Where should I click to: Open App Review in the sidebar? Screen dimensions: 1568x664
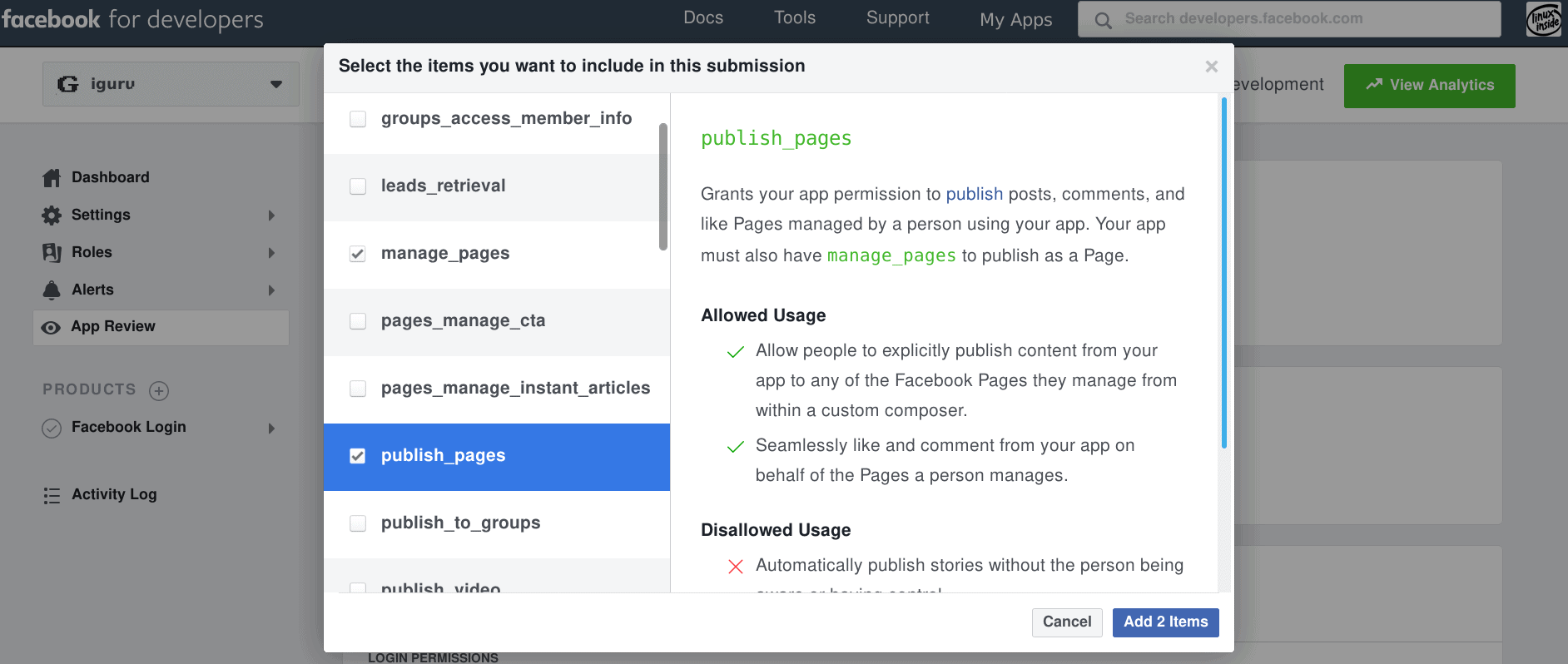point(161,327)
